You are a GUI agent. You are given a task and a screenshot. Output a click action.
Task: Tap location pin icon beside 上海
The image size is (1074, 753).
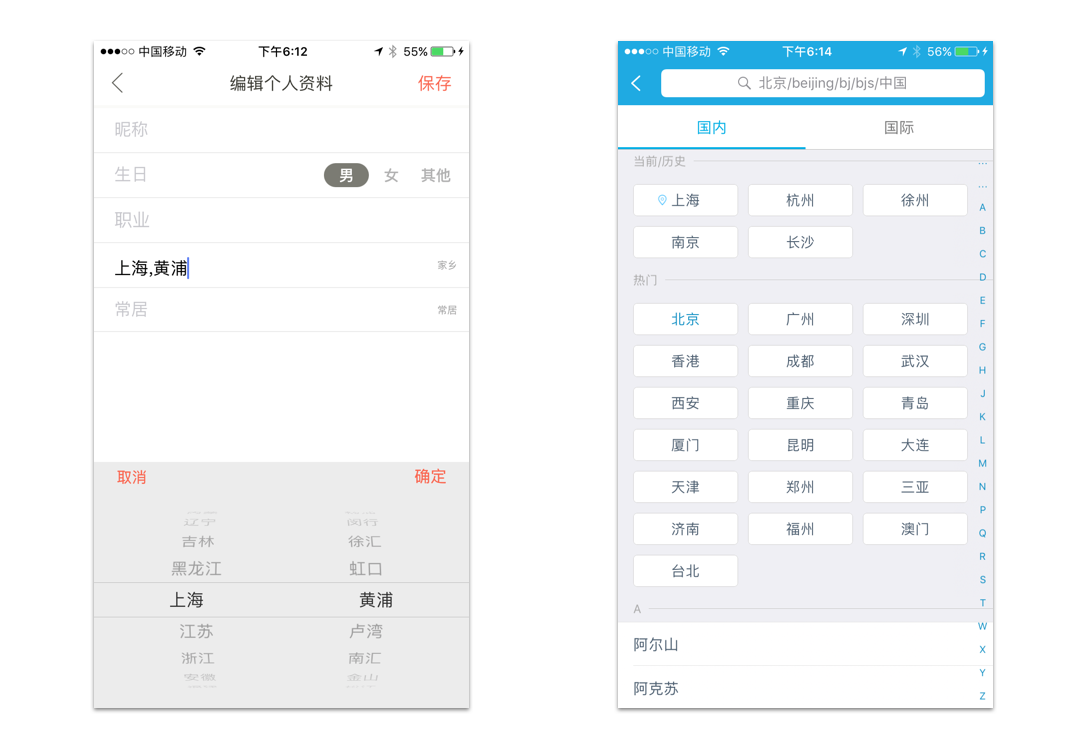[662, 200]
